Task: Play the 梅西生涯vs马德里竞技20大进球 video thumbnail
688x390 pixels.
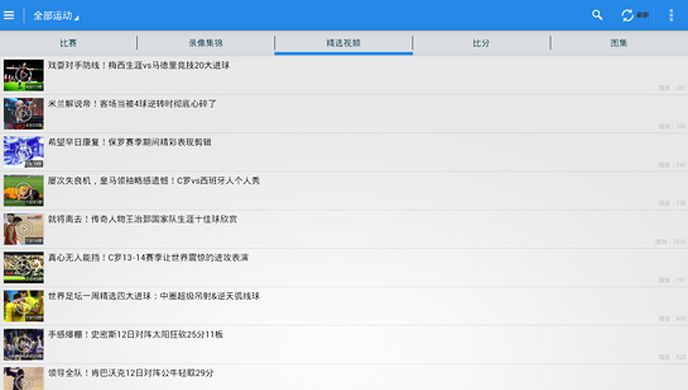Action: [x=24, y=75]
